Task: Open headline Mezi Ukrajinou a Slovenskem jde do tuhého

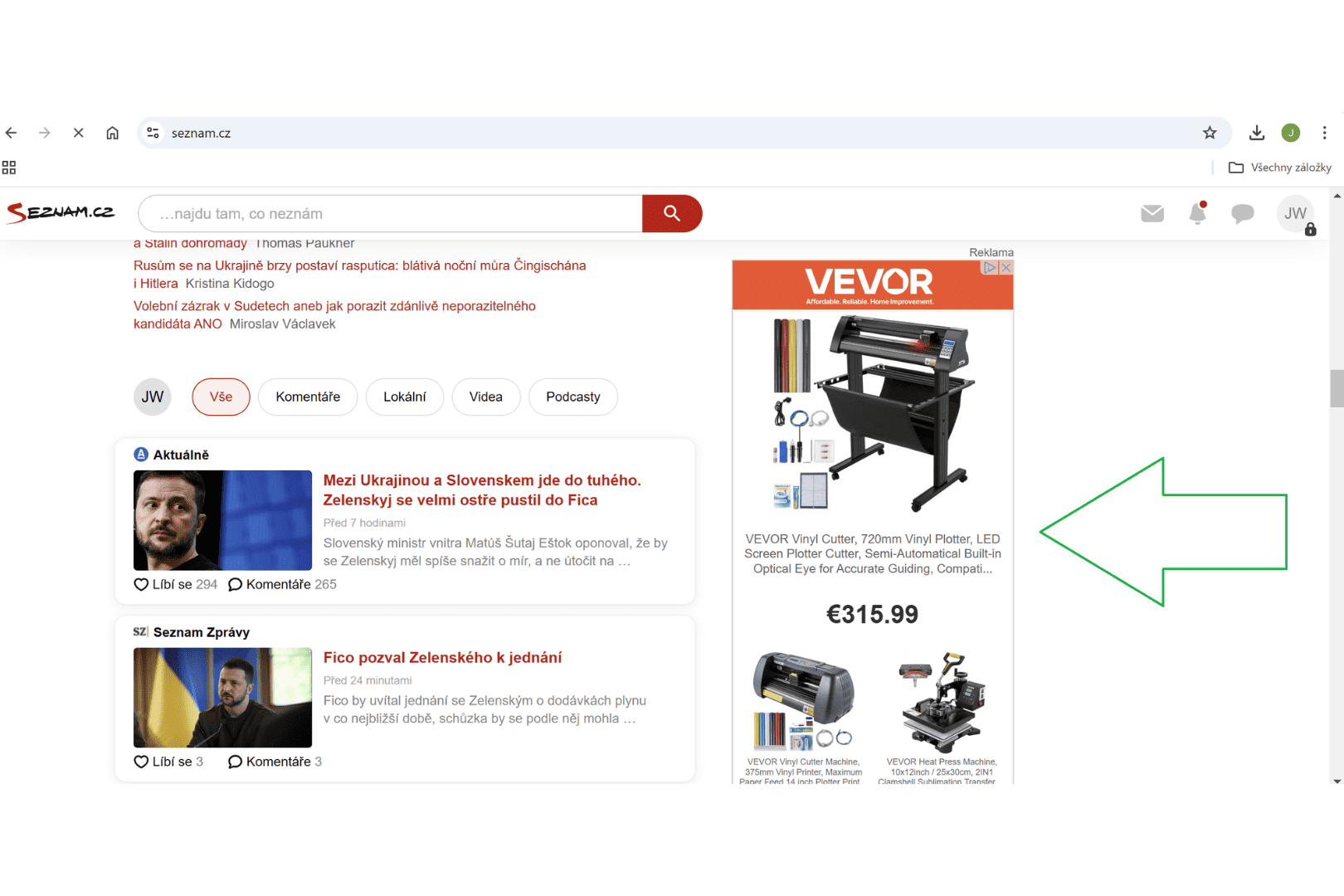Action: point(482,489)
